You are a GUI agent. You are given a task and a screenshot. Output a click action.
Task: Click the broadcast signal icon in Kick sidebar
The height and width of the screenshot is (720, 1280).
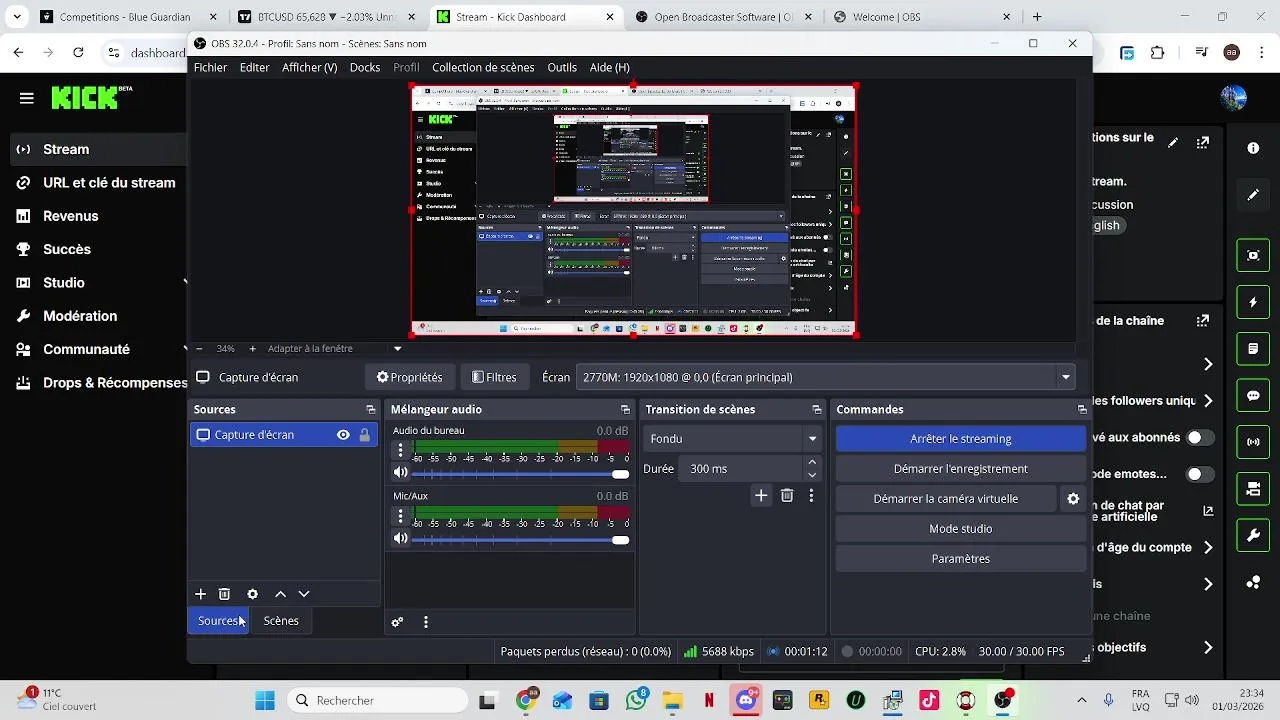[x=1253, y=442]
